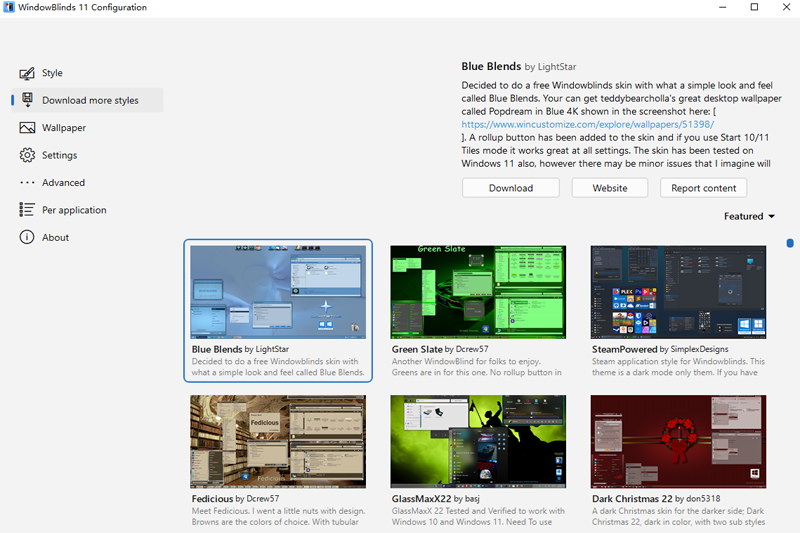Click the 'Fedicious by Dcrew57' title
Viewport: 800px width, 533px height.
click(x=235, y=498)
